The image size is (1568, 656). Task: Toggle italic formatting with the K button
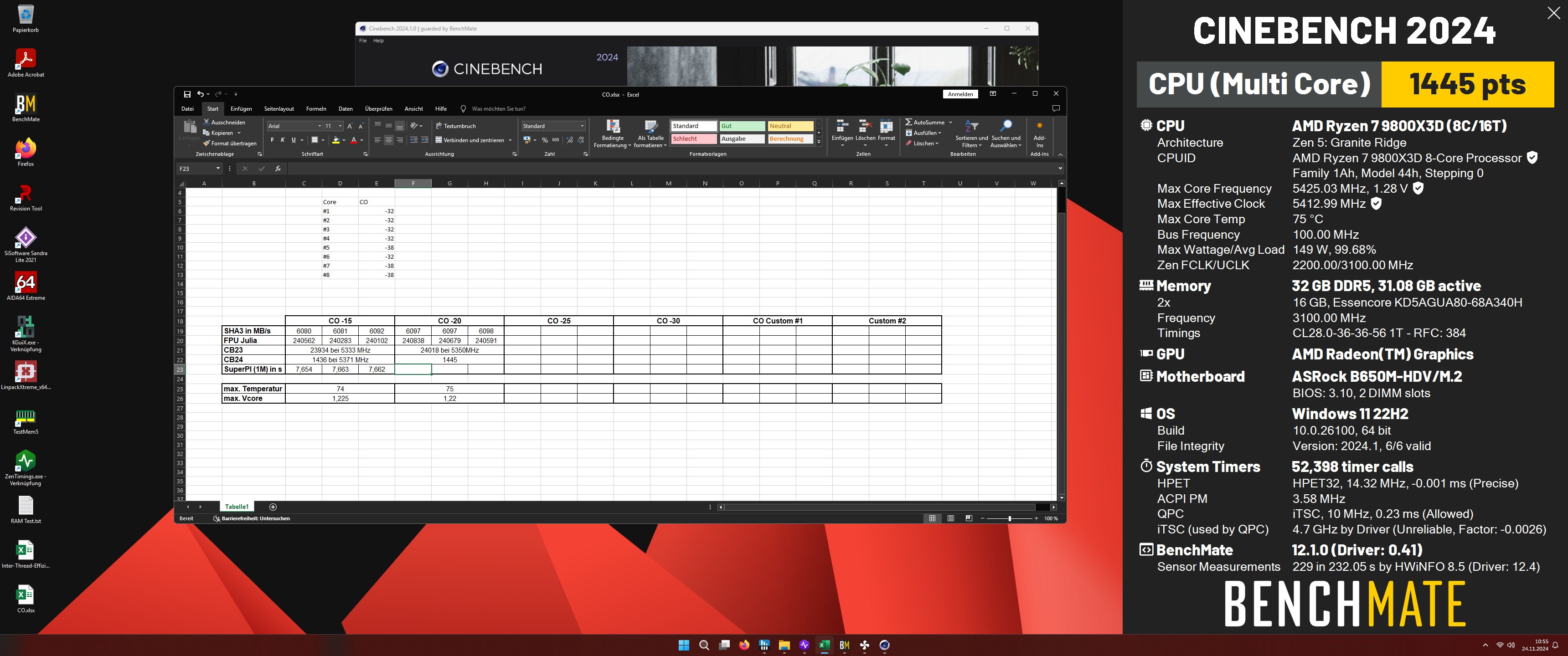click(283, 140)
